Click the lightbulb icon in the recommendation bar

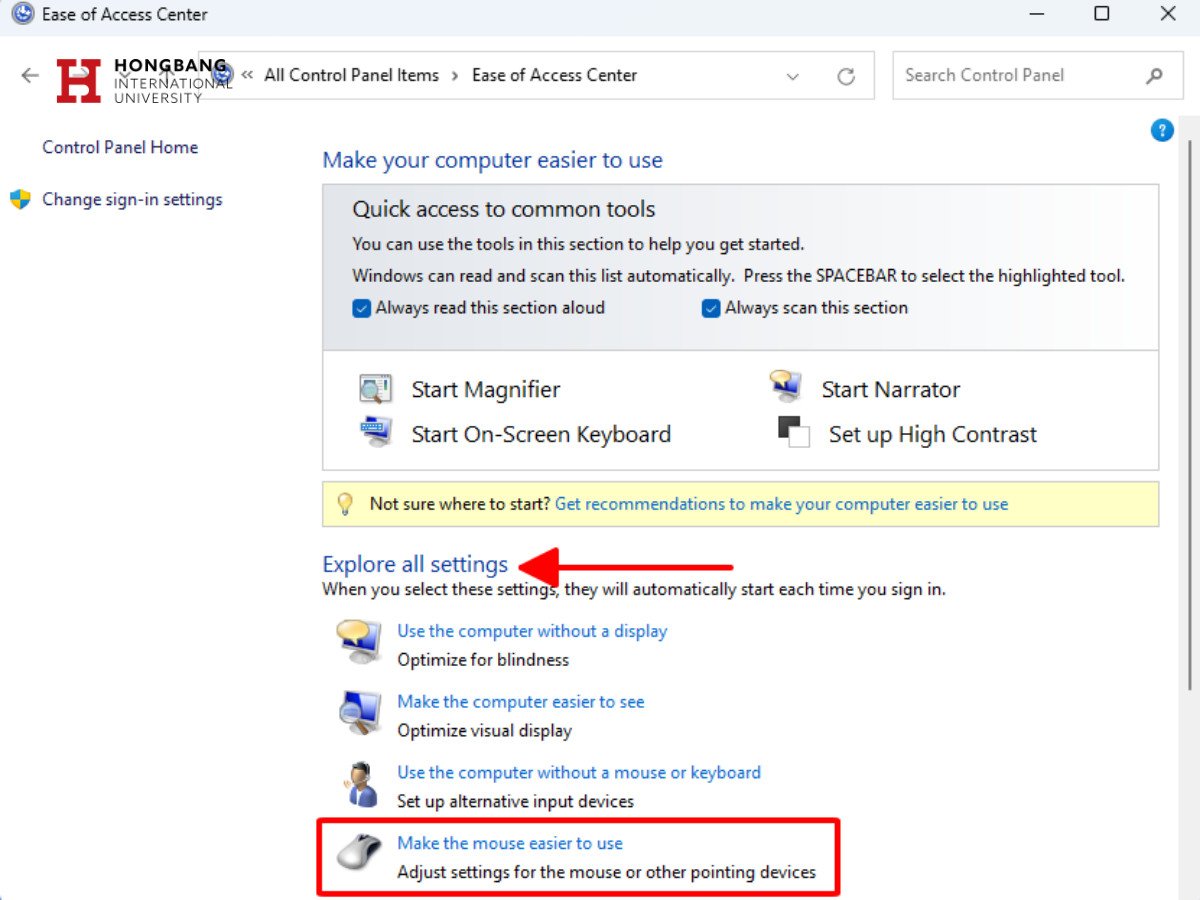344,503
